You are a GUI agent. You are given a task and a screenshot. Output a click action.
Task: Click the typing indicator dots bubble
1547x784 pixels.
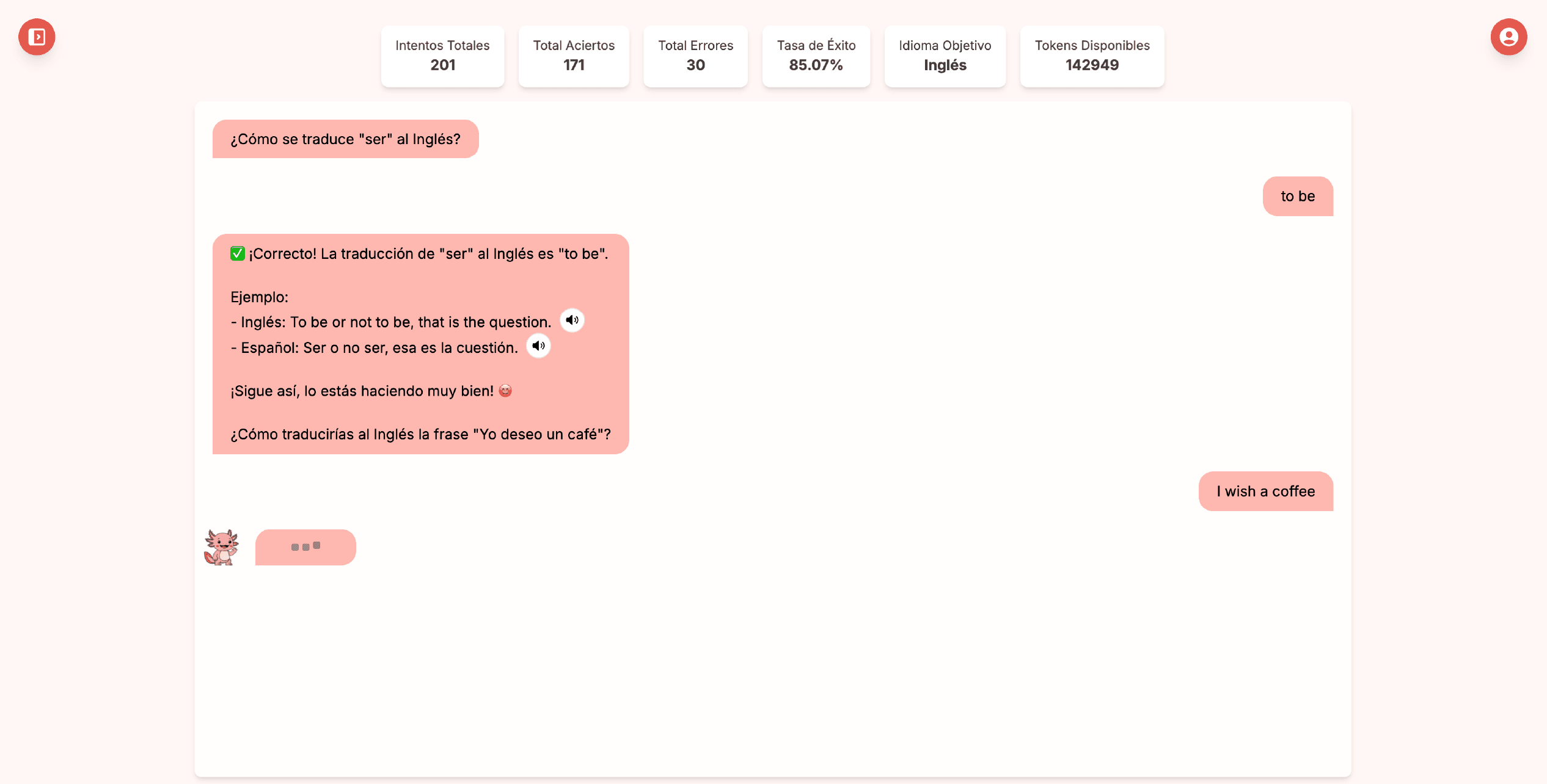[x=305, y=547]
